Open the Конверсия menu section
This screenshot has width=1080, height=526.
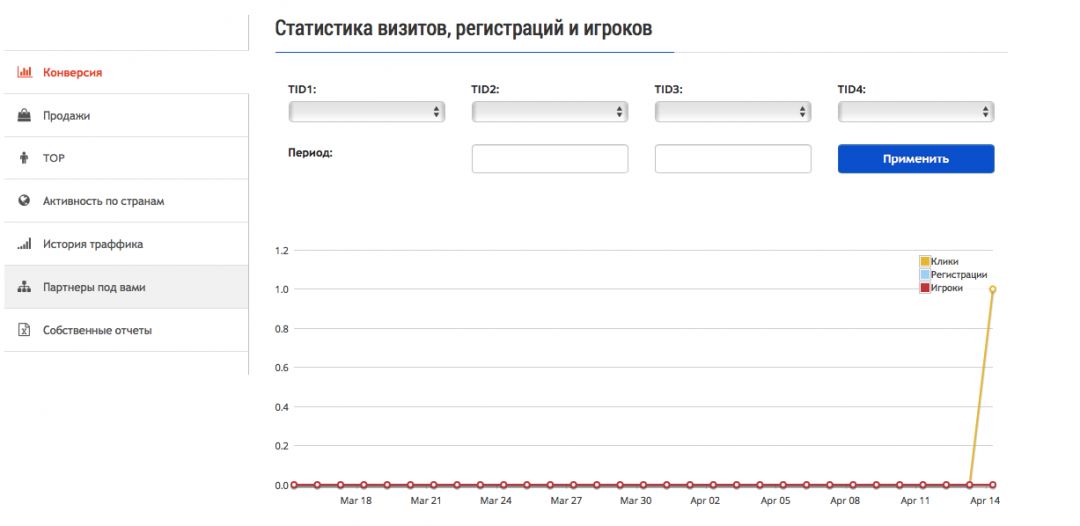[126, 72]
